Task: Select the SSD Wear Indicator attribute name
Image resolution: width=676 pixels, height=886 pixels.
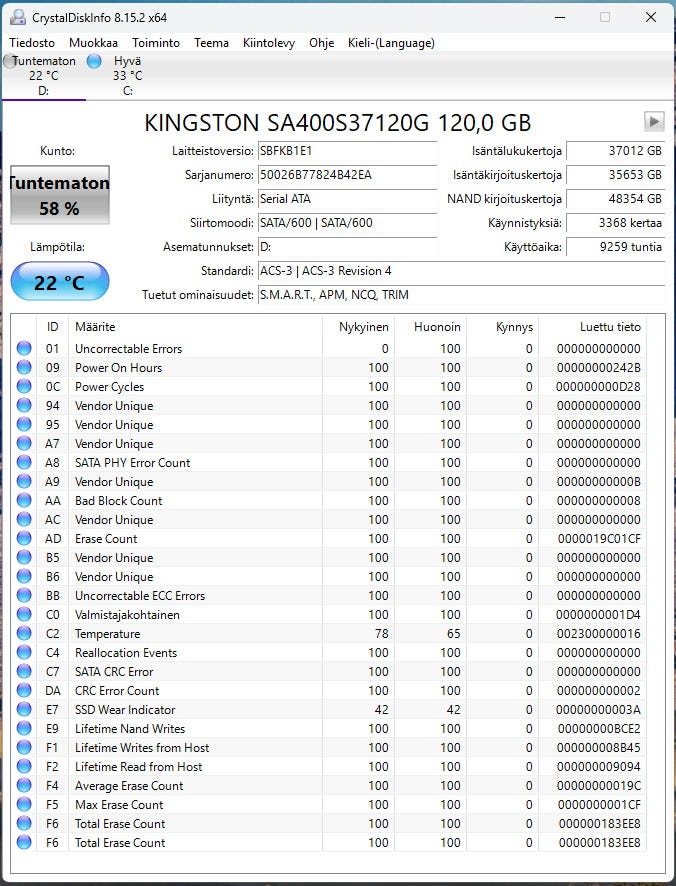Action: pos(125,710)
